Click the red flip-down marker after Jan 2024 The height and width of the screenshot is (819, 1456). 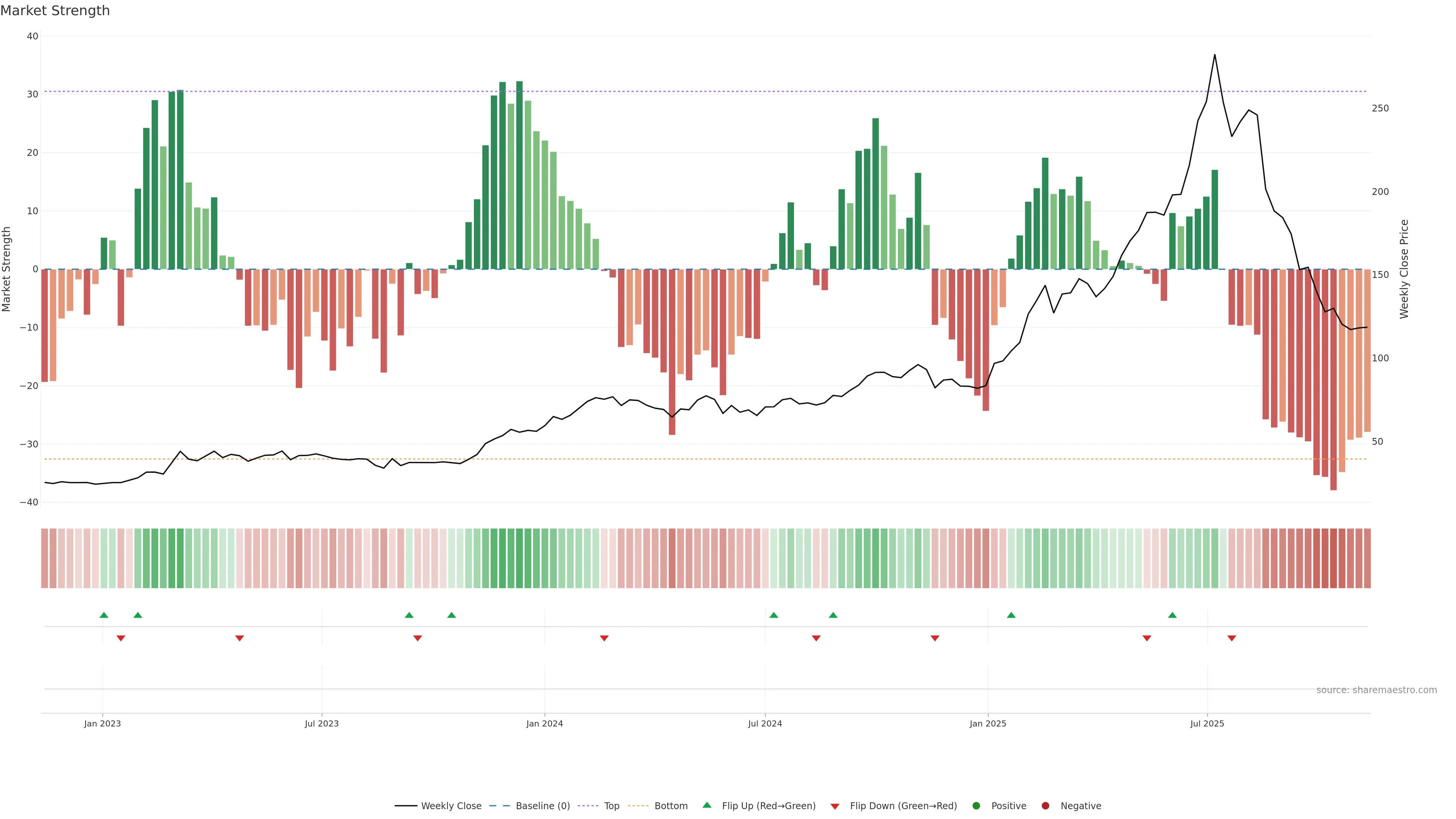point(604,638)
